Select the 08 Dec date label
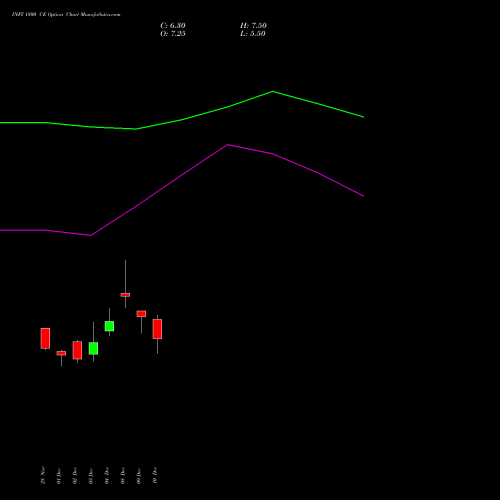500x500 pixels. (123, 476)
